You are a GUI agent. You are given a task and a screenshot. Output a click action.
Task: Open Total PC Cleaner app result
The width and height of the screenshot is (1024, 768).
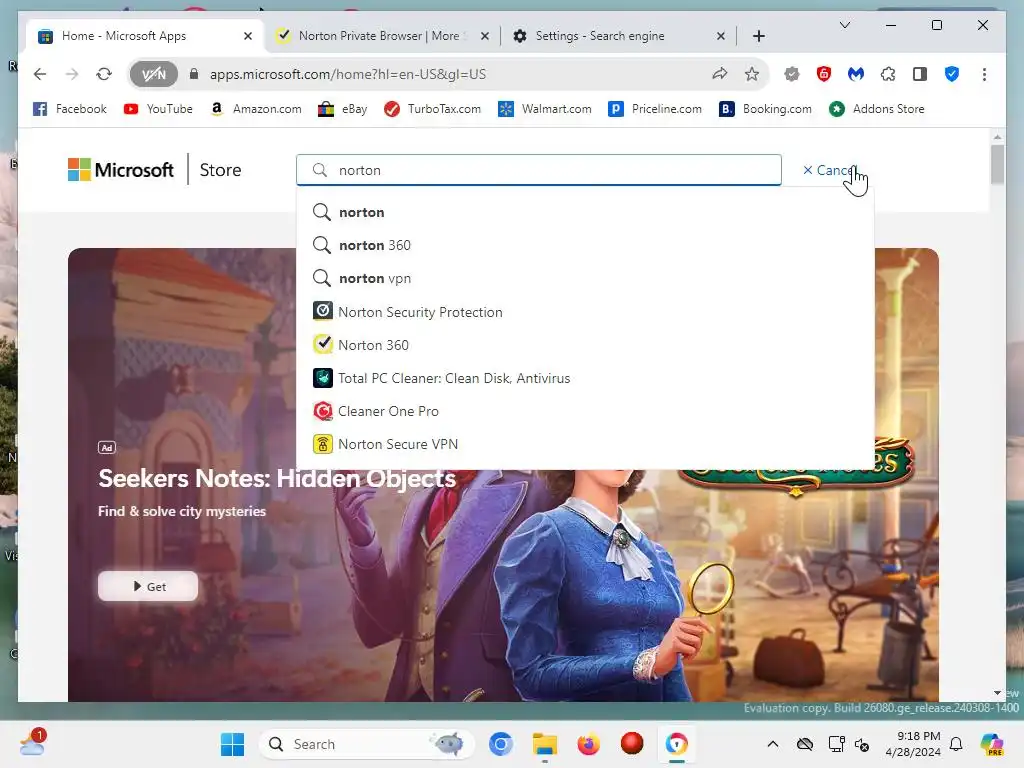point(585,378)
